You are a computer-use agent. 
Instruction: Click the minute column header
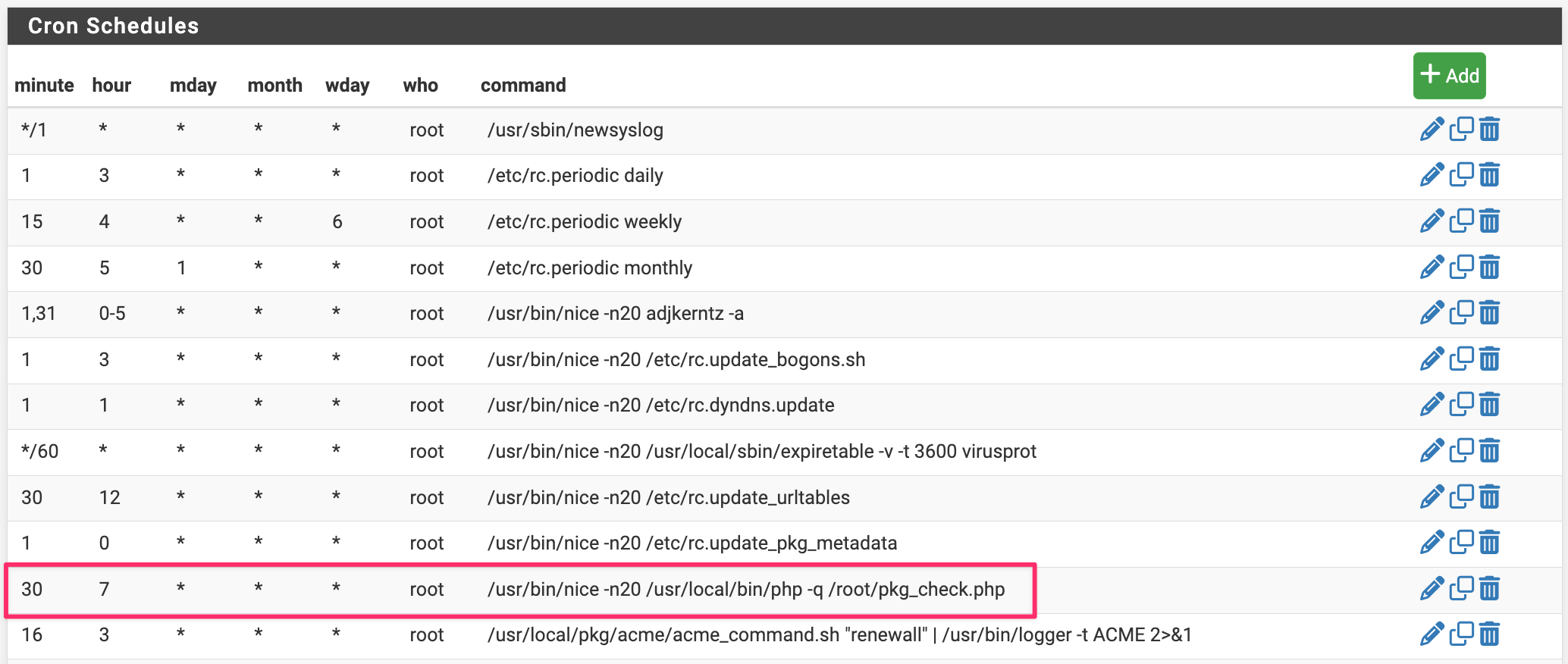click(x=44, y=86)
